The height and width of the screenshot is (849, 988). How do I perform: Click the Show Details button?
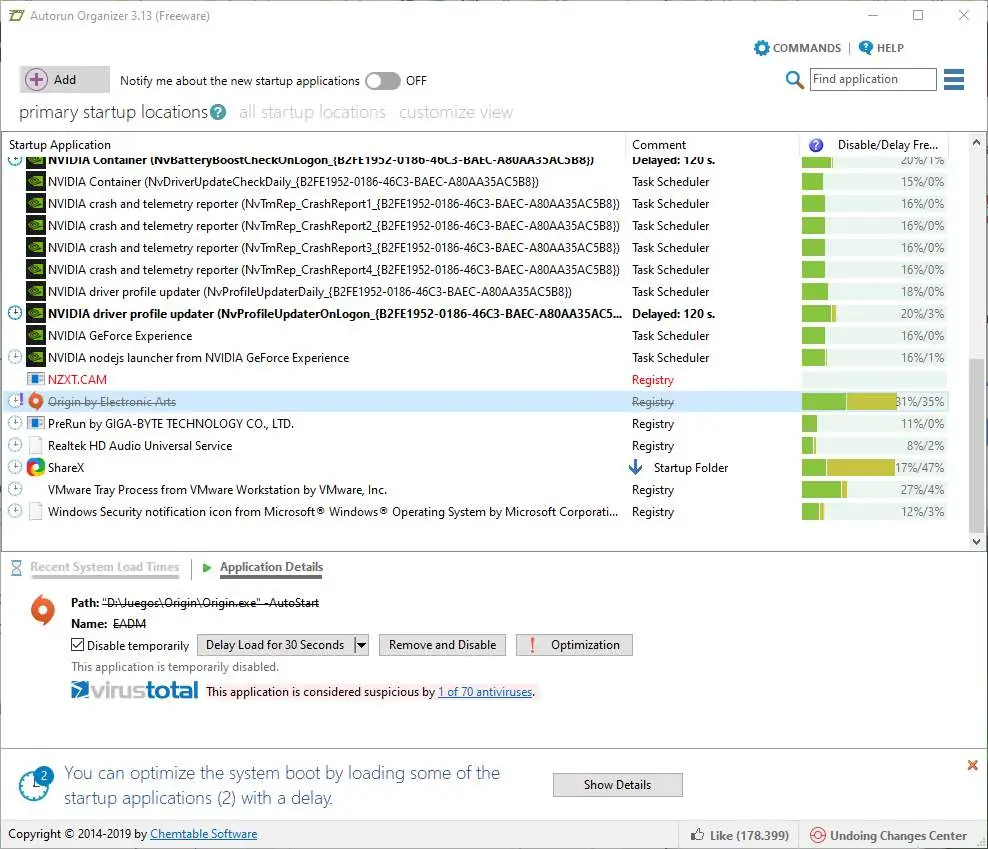click(618, 785)
